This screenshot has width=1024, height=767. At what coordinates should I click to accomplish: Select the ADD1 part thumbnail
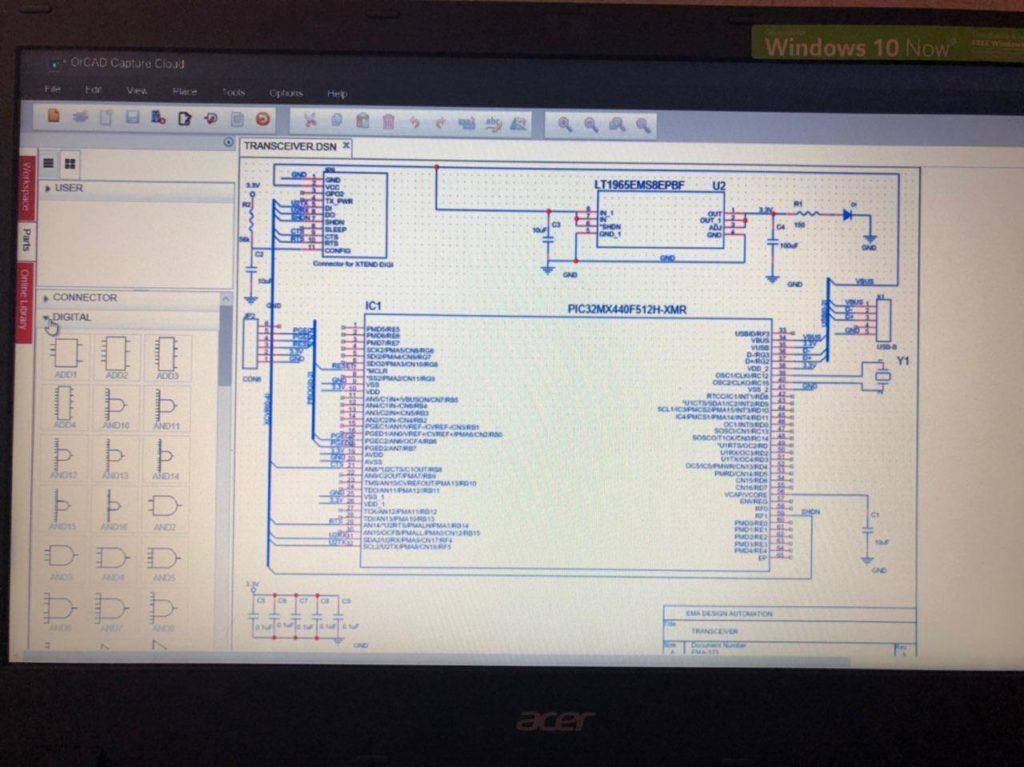coord(66,355)
